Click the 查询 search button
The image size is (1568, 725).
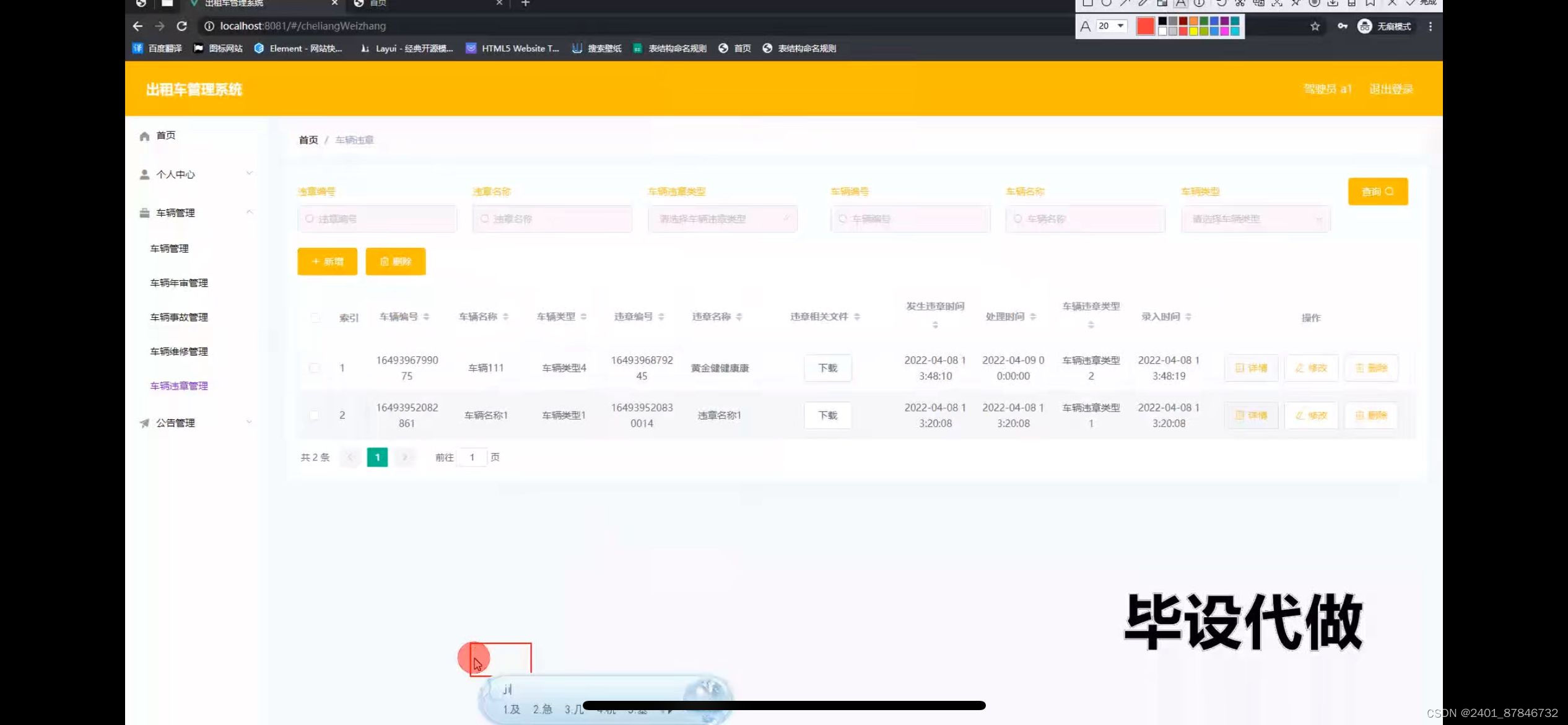coord(1377,191)
